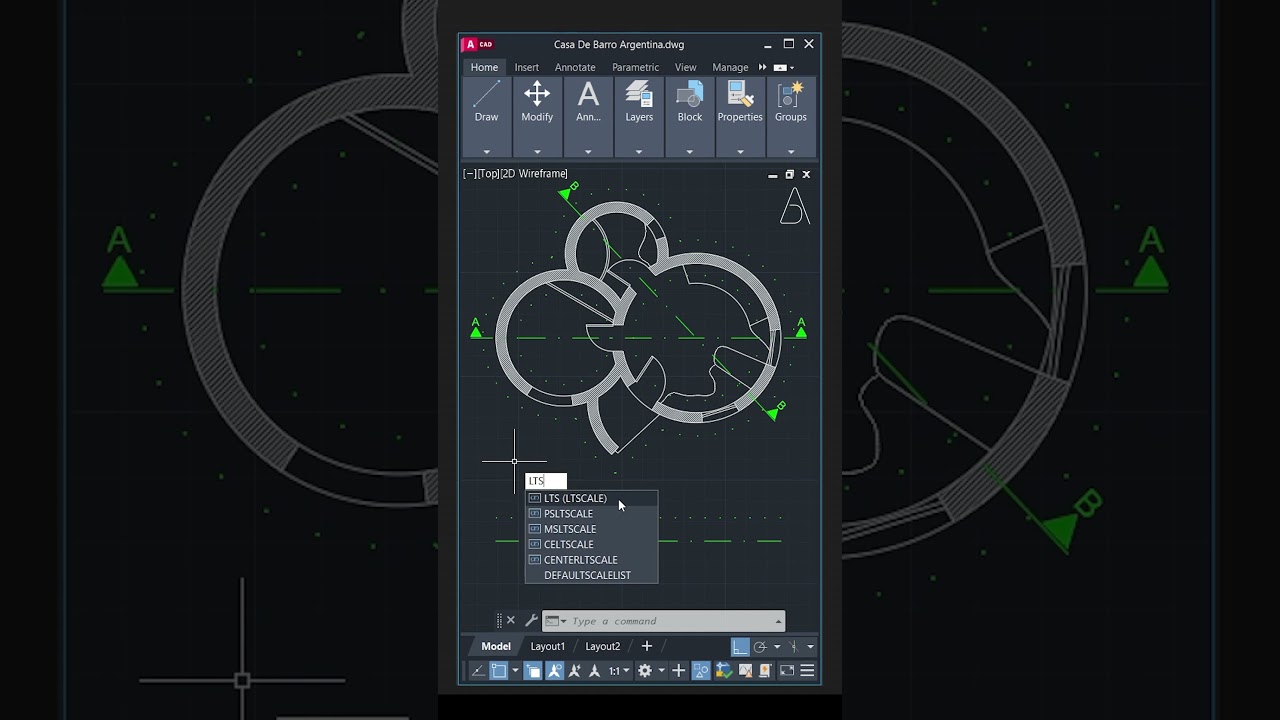Click the annotation monitor plus icon
Viewport: 1280px width, 720px height.
678,670
